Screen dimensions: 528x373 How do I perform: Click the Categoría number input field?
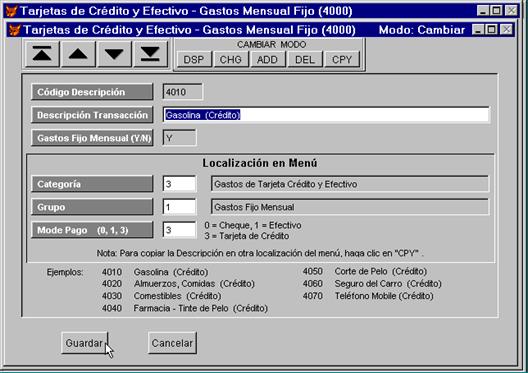click(179, 184)
